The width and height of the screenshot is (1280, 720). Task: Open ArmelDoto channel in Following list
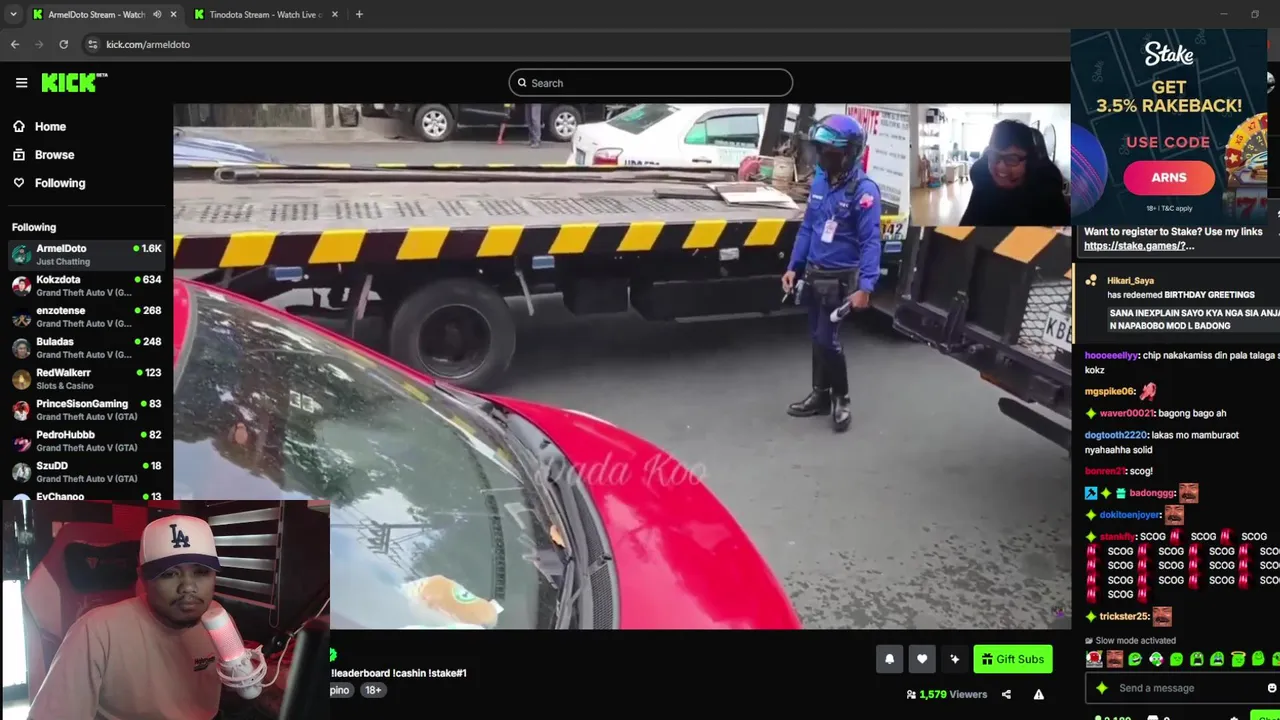(86, 254)
